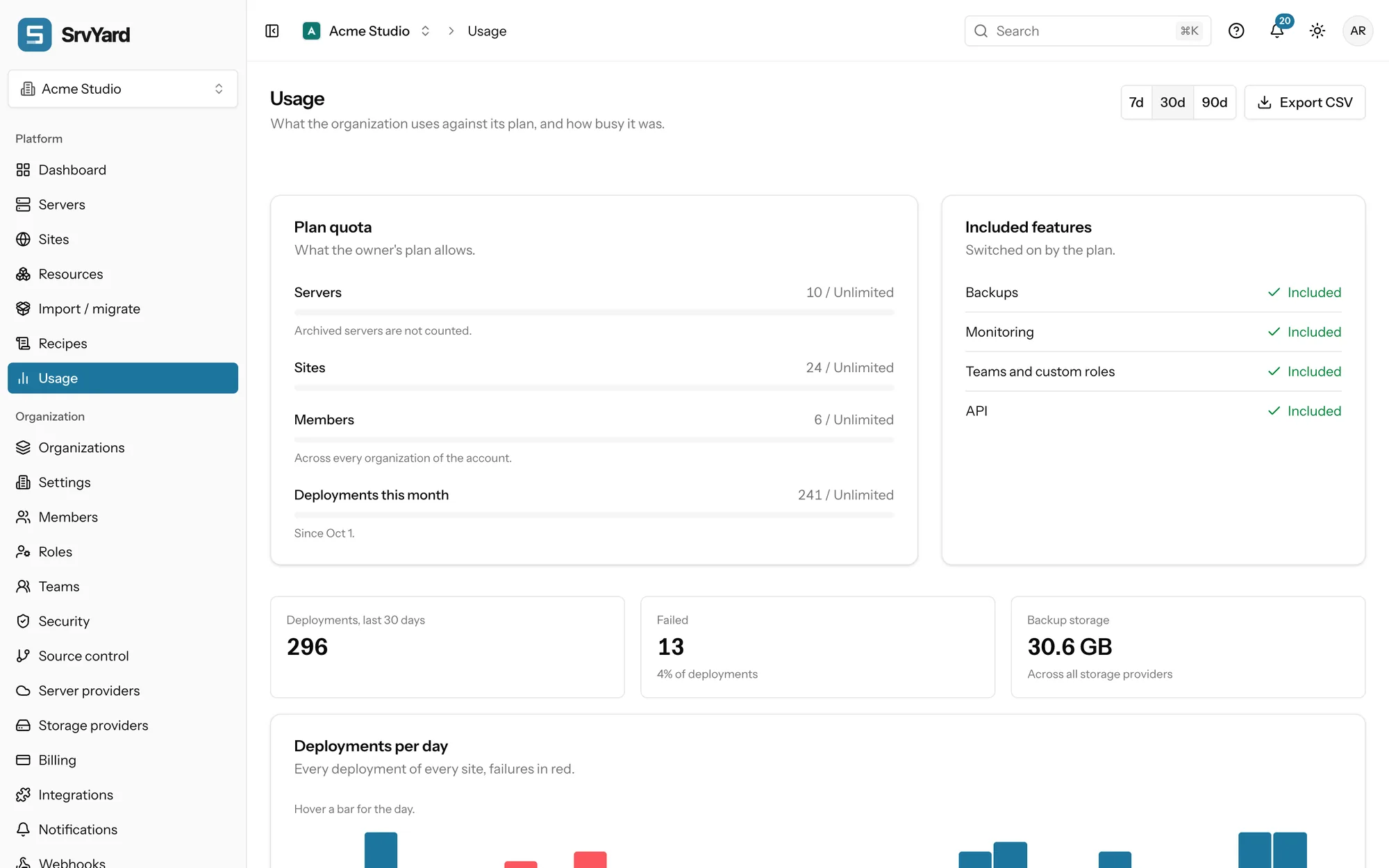Click the Dashboard grid icon
The width and height of the screenshot is (1389, 868).
(24, 170)
